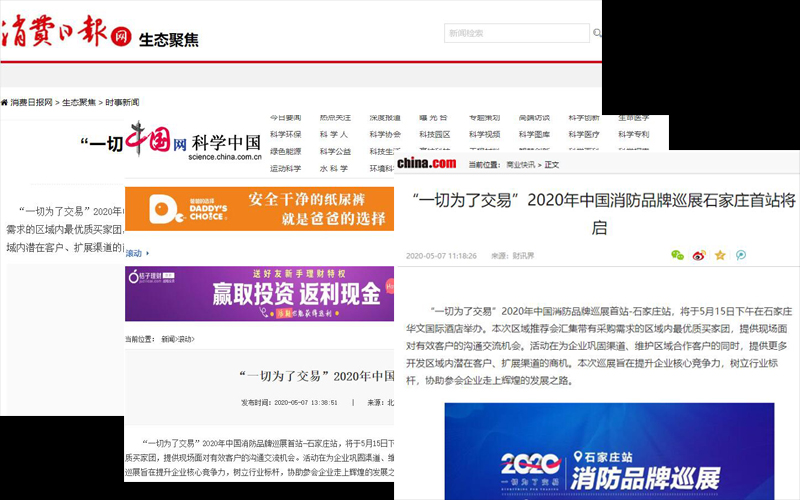800x500 pixels.
Task: Open the 生态聚焦 breadcrumb link
Action: coord(79,102)
